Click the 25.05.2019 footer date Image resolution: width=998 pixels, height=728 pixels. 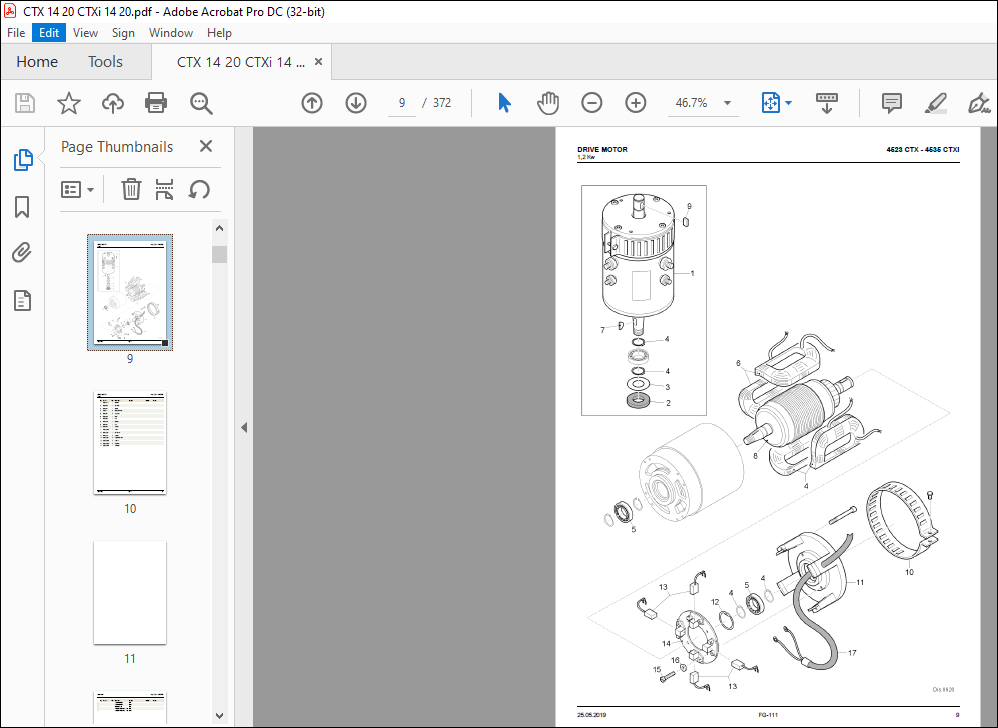pos(591,715)
